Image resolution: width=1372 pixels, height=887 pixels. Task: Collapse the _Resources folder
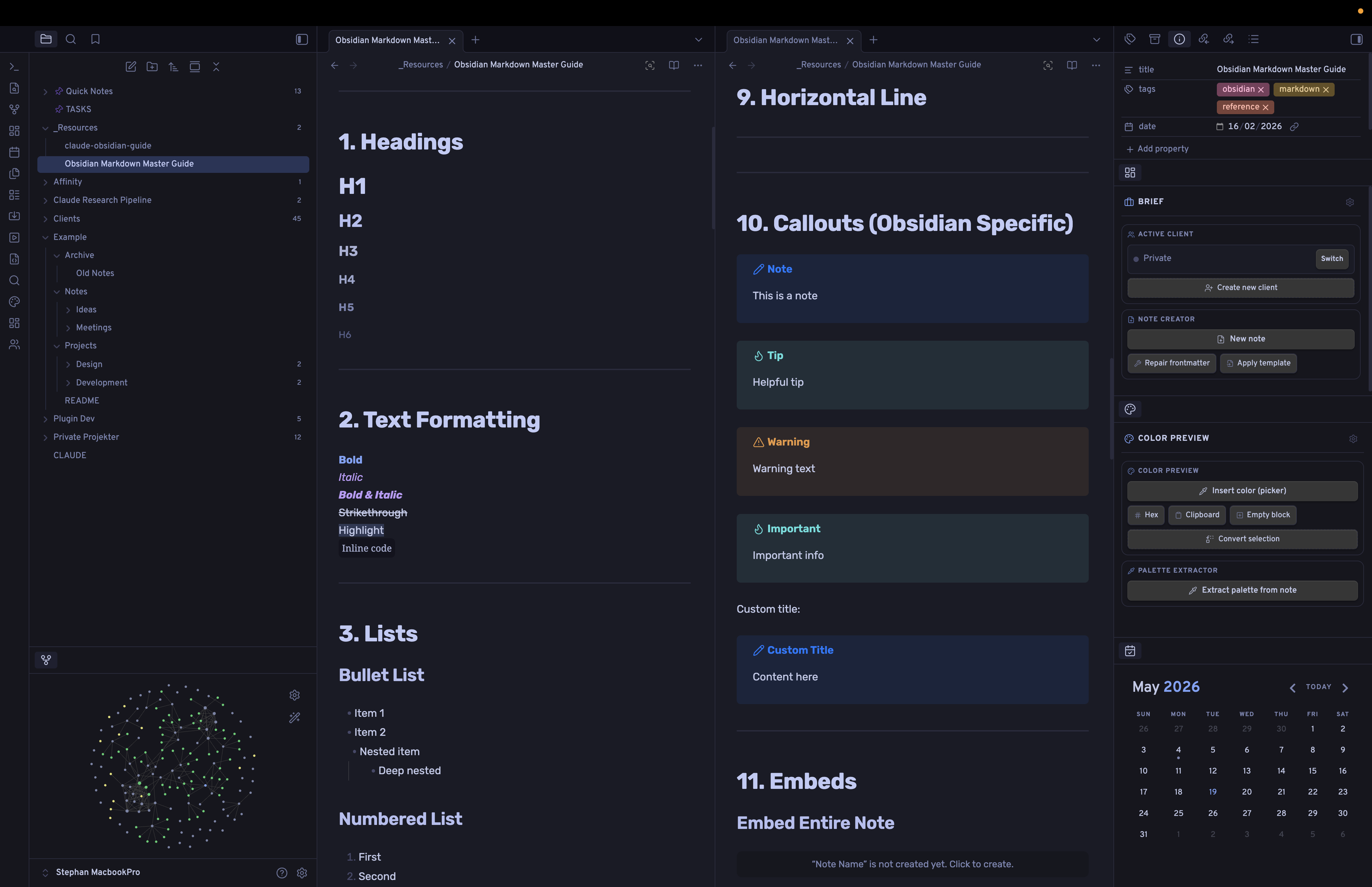tap(45, 128)
